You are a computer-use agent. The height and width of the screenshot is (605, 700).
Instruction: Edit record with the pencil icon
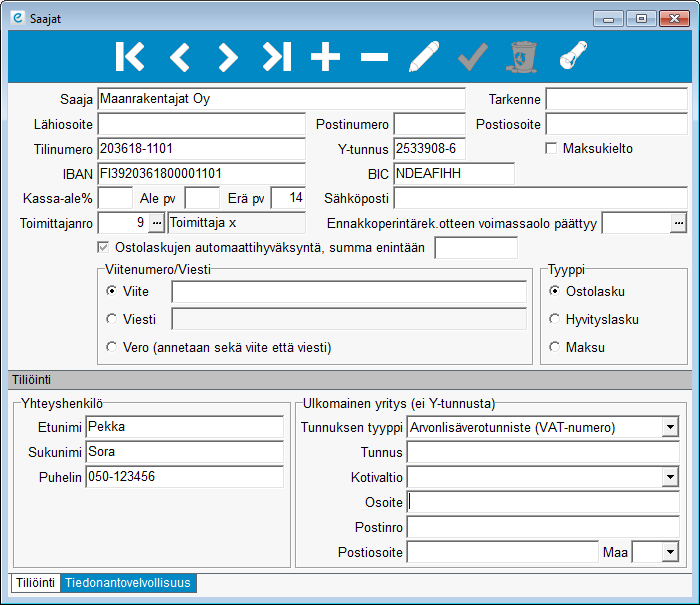[x=424, y=56]
